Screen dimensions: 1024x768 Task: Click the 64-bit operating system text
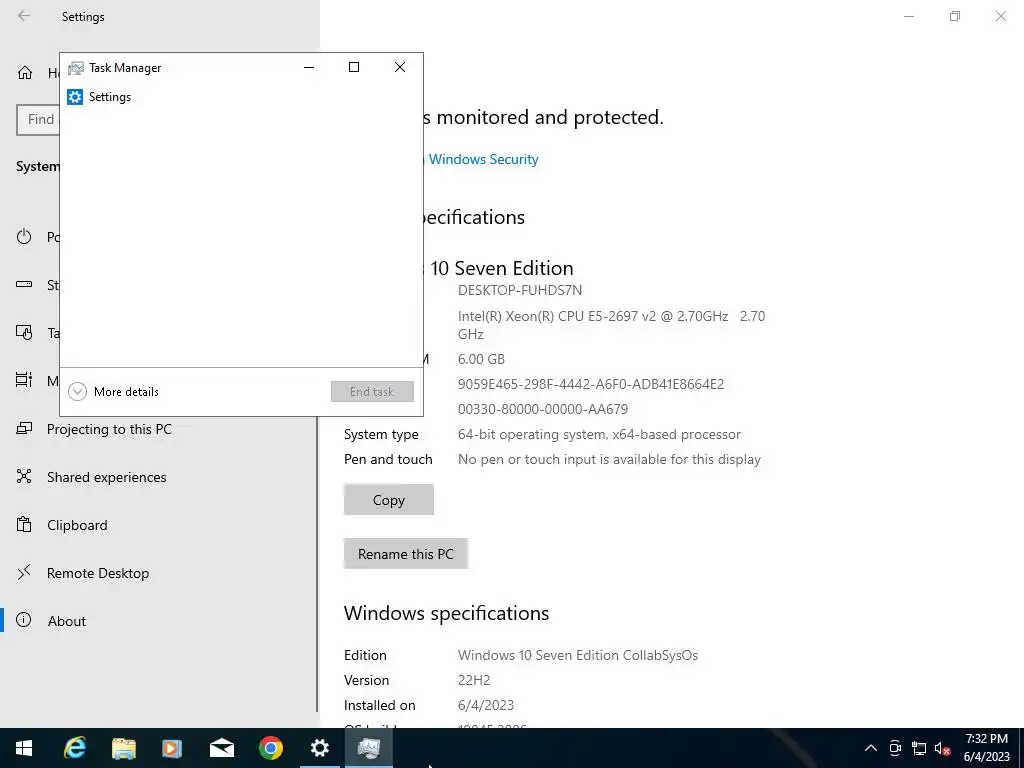[x=600, y=434]
